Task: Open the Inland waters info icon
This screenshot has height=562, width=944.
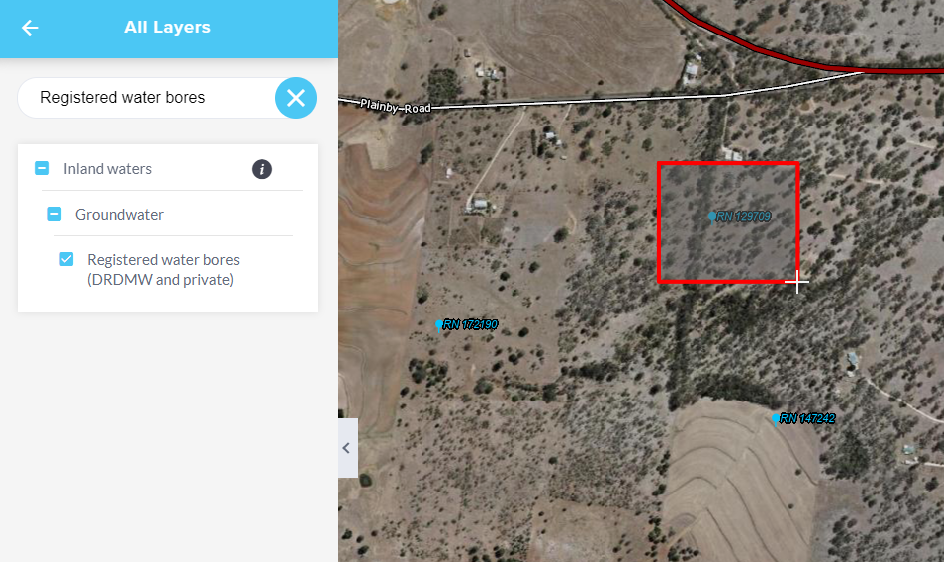Action: pyautogui.click(x=262, y=169)
